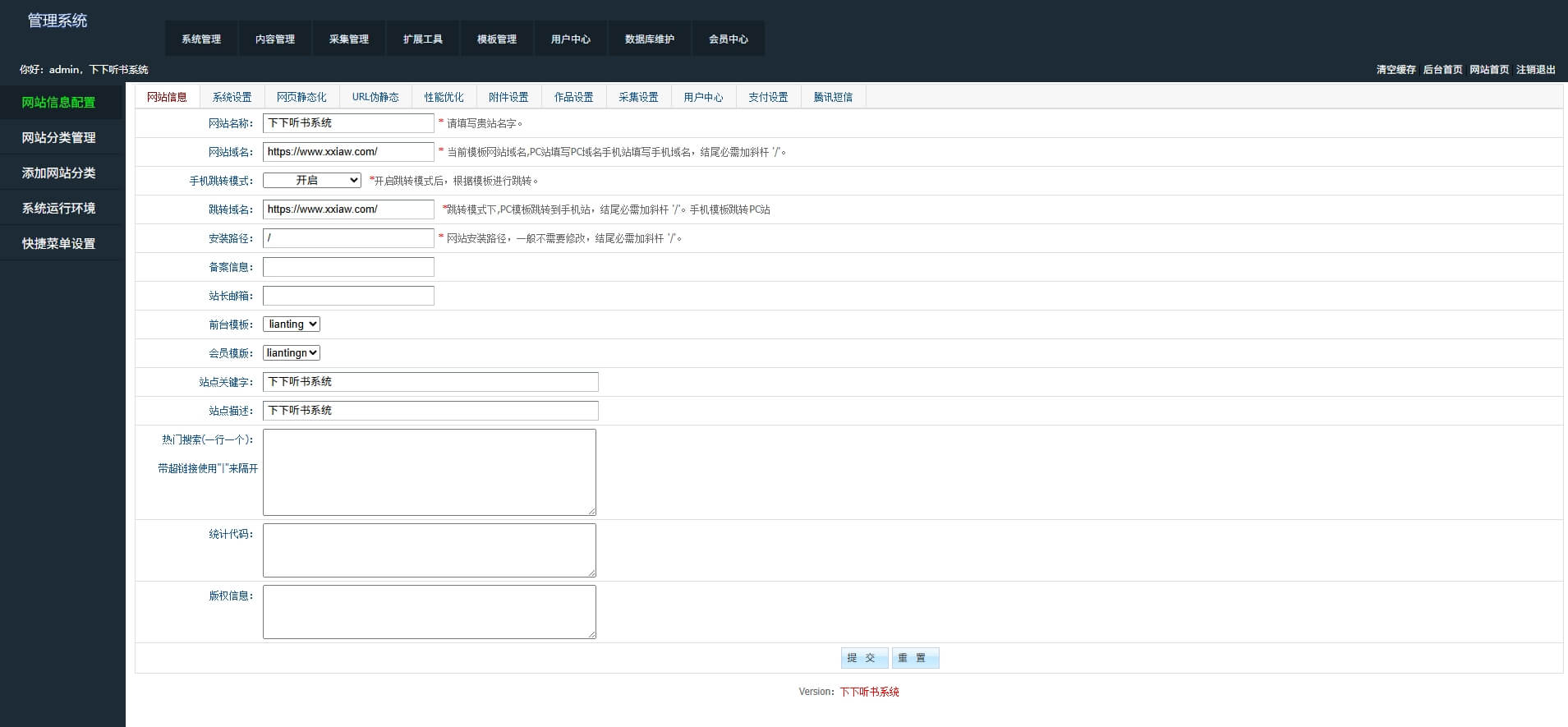Switch to the 性能优化 tab
This screenshot has width=1568, height=727.
[x=444, y=97]
